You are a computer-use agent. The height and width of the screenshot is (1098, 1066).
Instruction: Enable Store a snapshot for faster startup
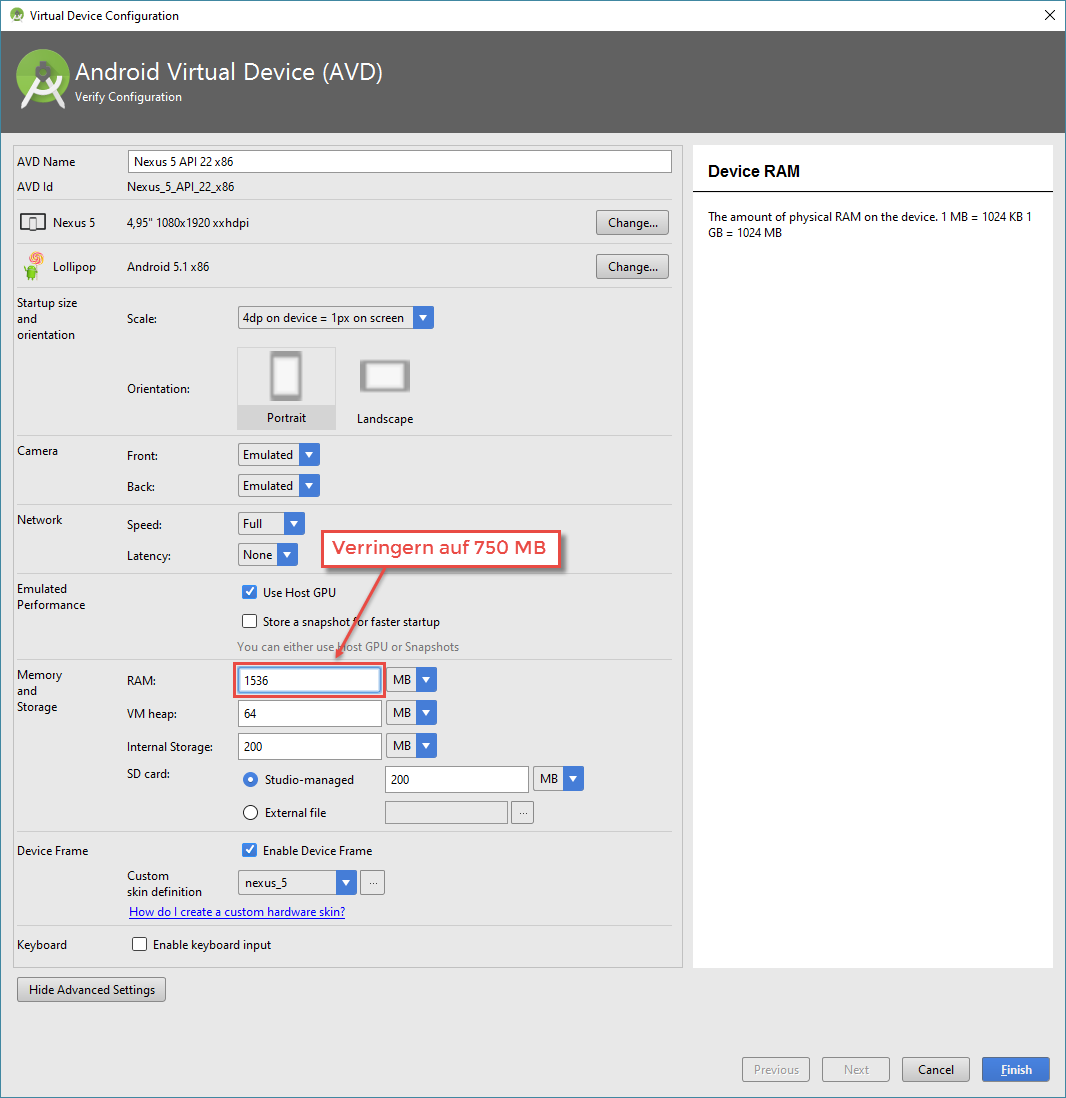pos(249,622)
